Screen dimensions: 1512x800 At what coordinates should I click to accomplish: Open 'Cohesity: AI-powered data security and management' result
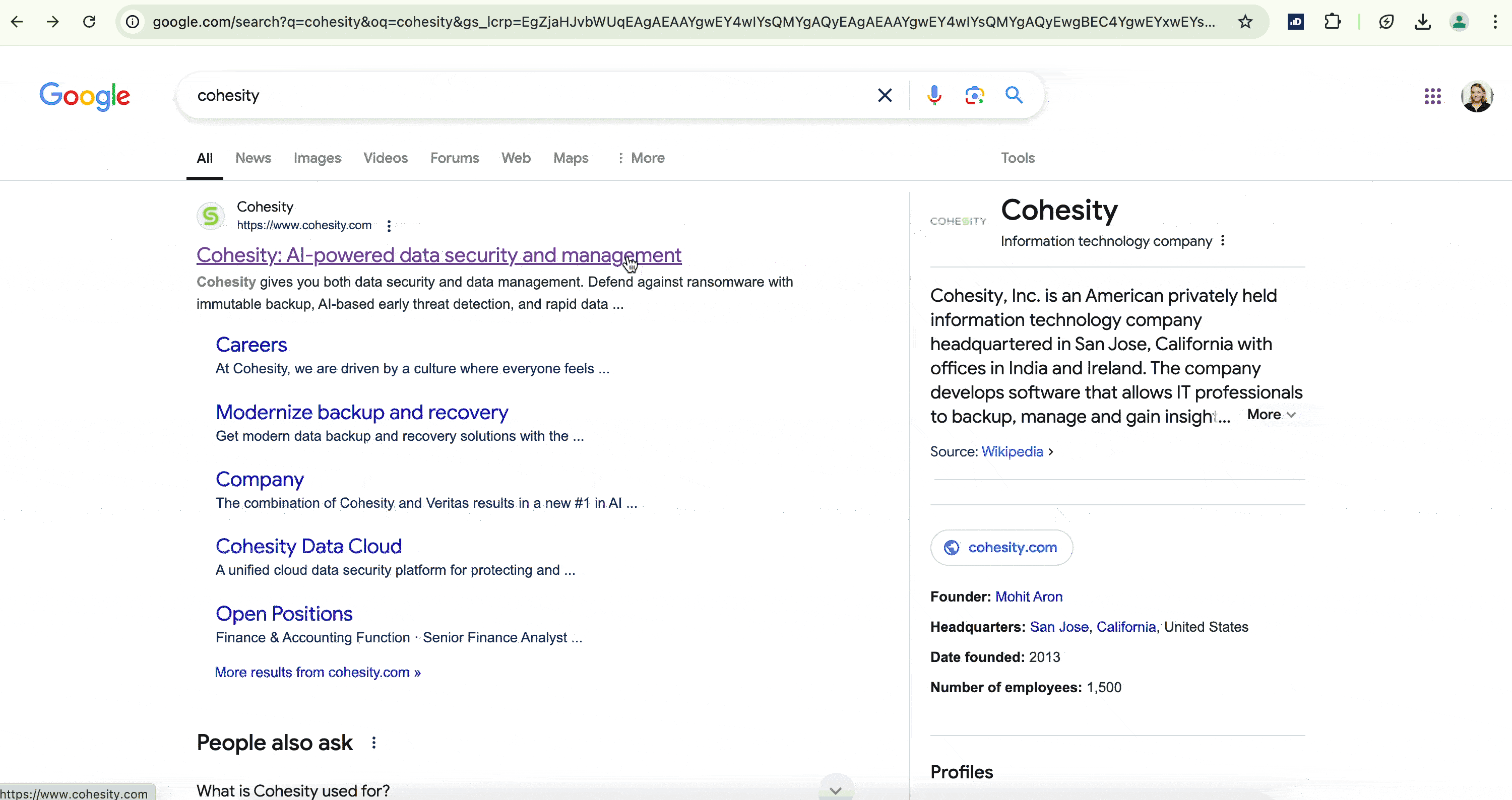pos(438,255)
